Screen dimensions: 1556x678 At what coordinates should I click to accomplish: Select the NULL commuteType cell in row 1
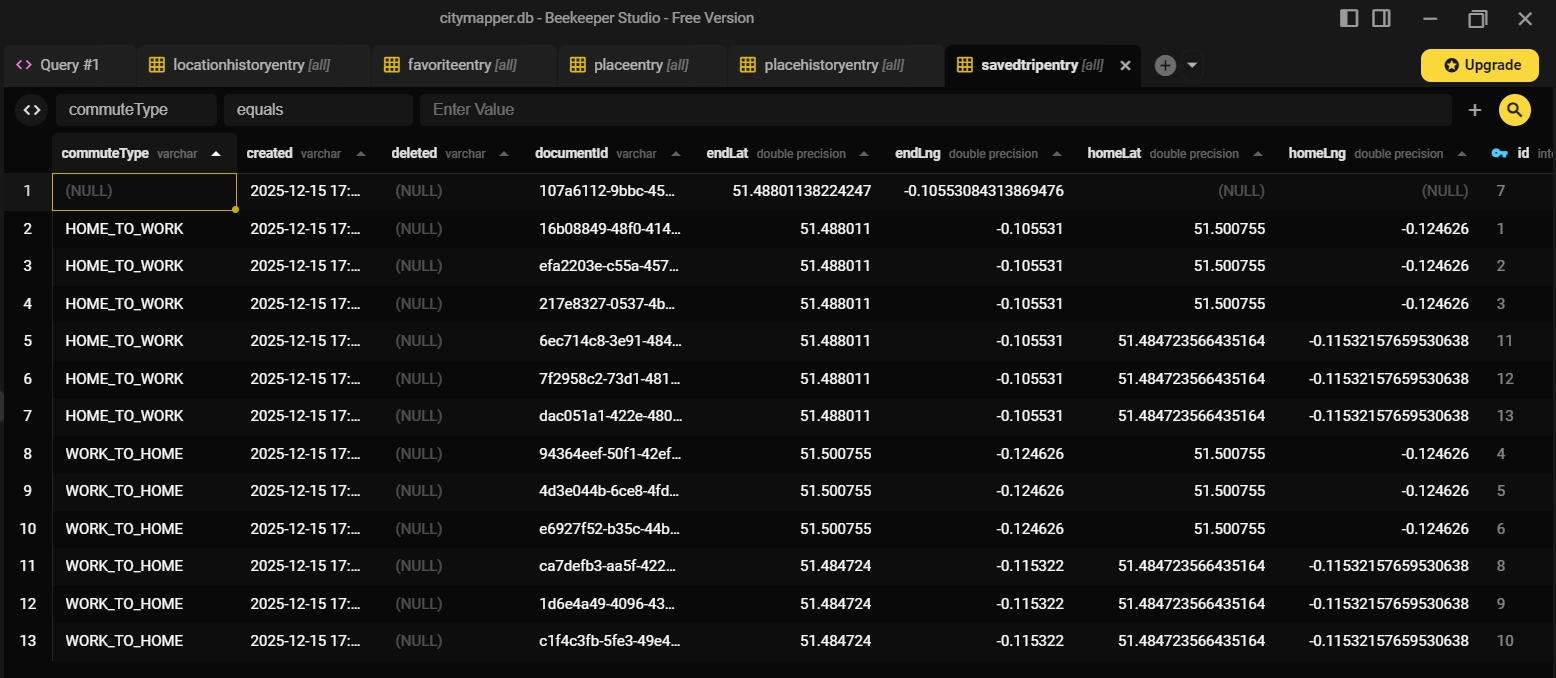coord(144,191)
